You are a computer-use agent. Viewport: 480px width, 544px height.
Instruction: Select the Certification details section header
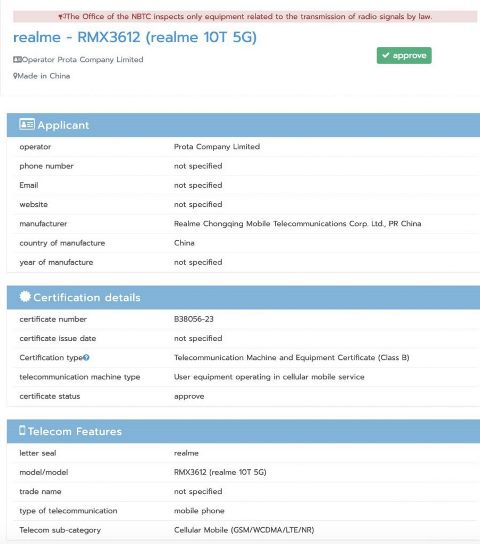[x=243, y=297]
